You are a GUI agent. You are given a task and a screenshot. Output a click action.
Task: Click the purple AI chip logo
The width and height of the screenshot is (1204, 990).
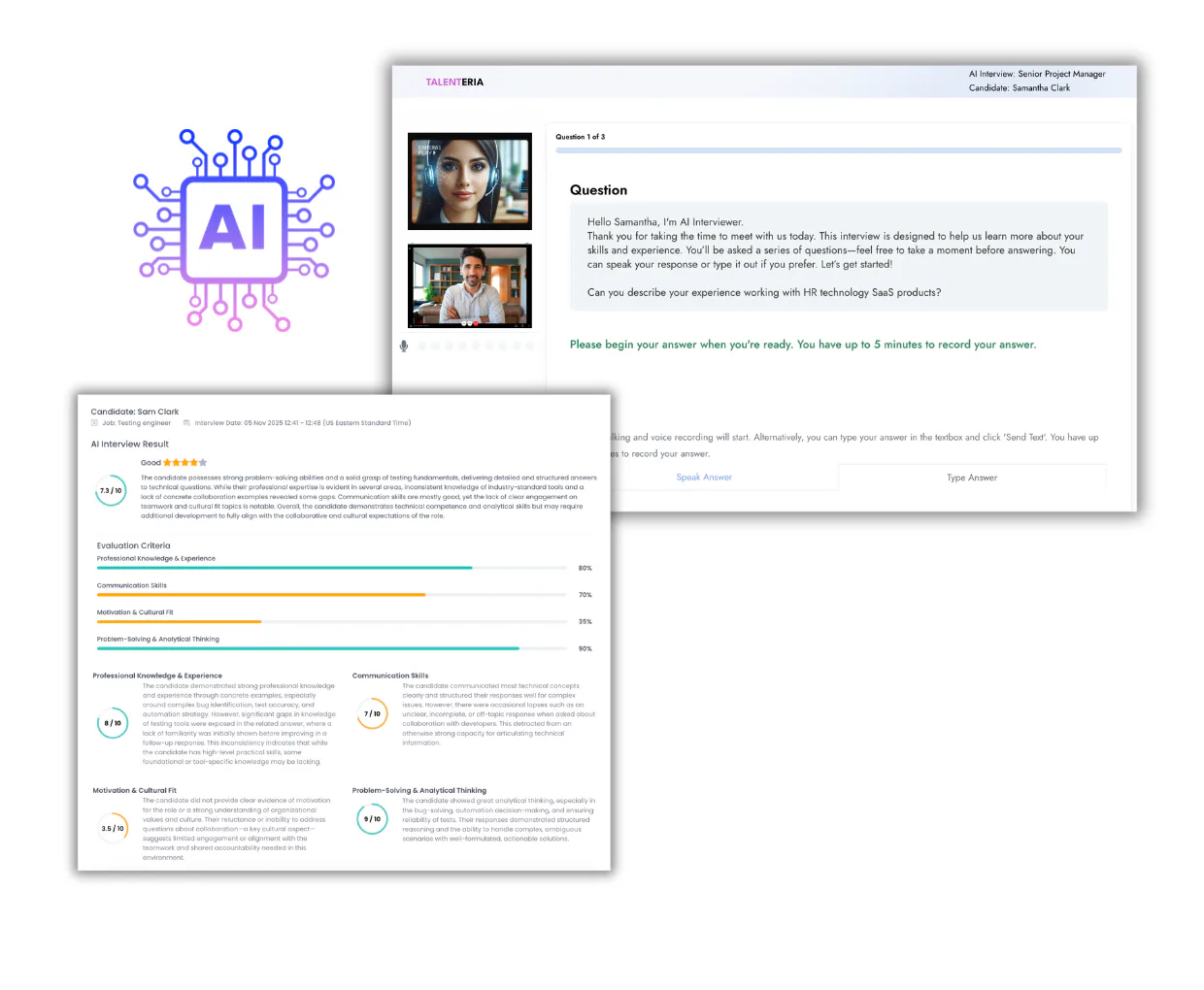[x=234, y=230]
